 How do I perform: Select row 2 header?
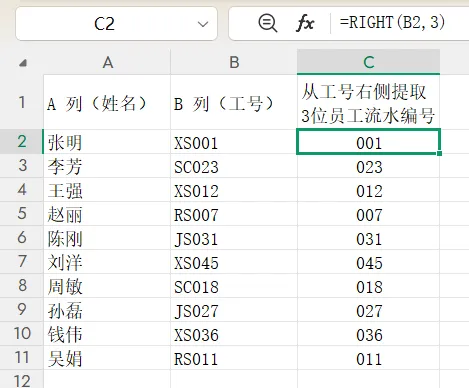(x=22, y=142)
